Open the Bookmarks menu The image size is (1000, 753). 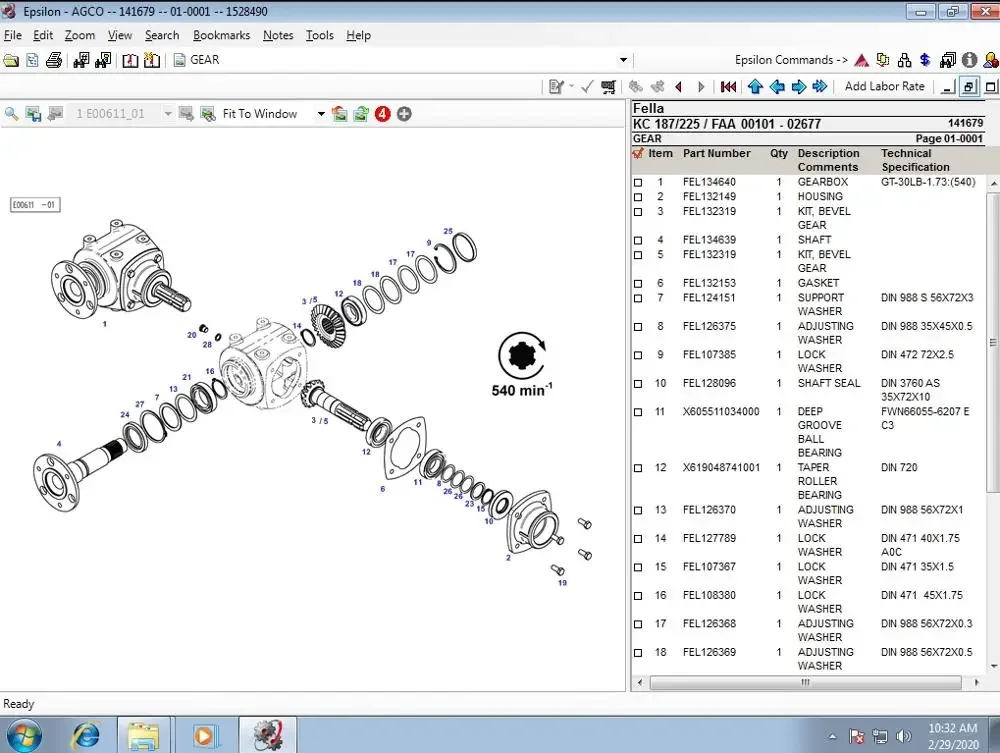point(221,35)
